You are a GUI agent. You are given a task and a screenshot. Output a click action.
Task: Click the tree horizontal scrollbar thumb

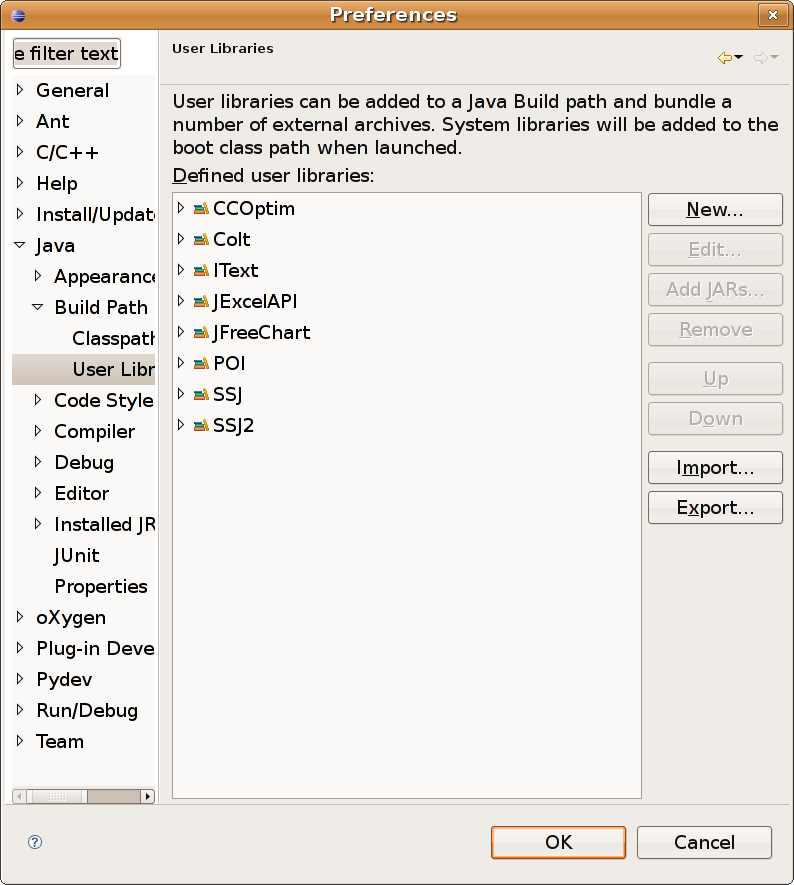(56, 796)
